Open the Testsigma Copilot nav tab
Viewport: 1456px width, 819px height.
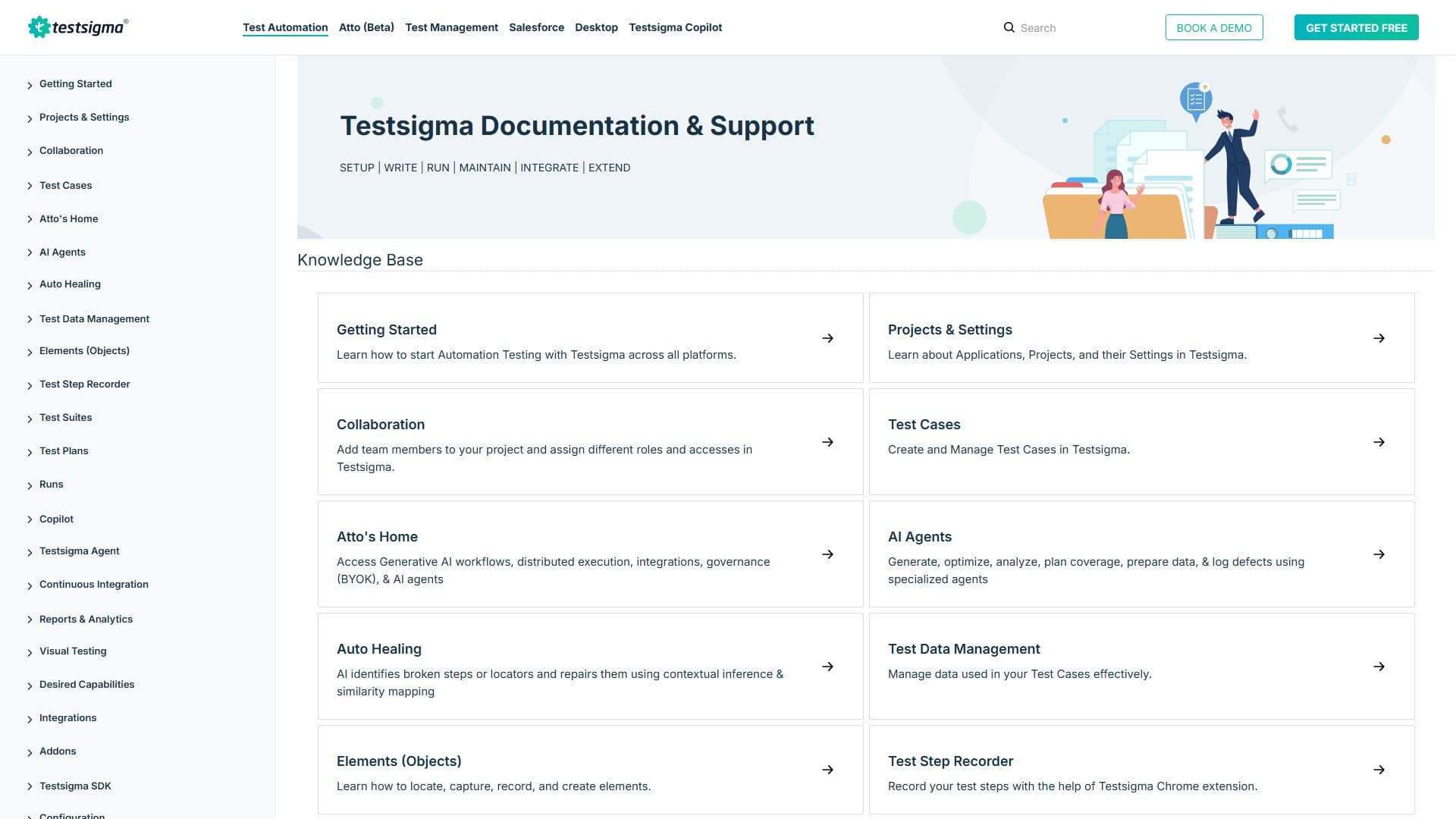(x=675, y=27)
